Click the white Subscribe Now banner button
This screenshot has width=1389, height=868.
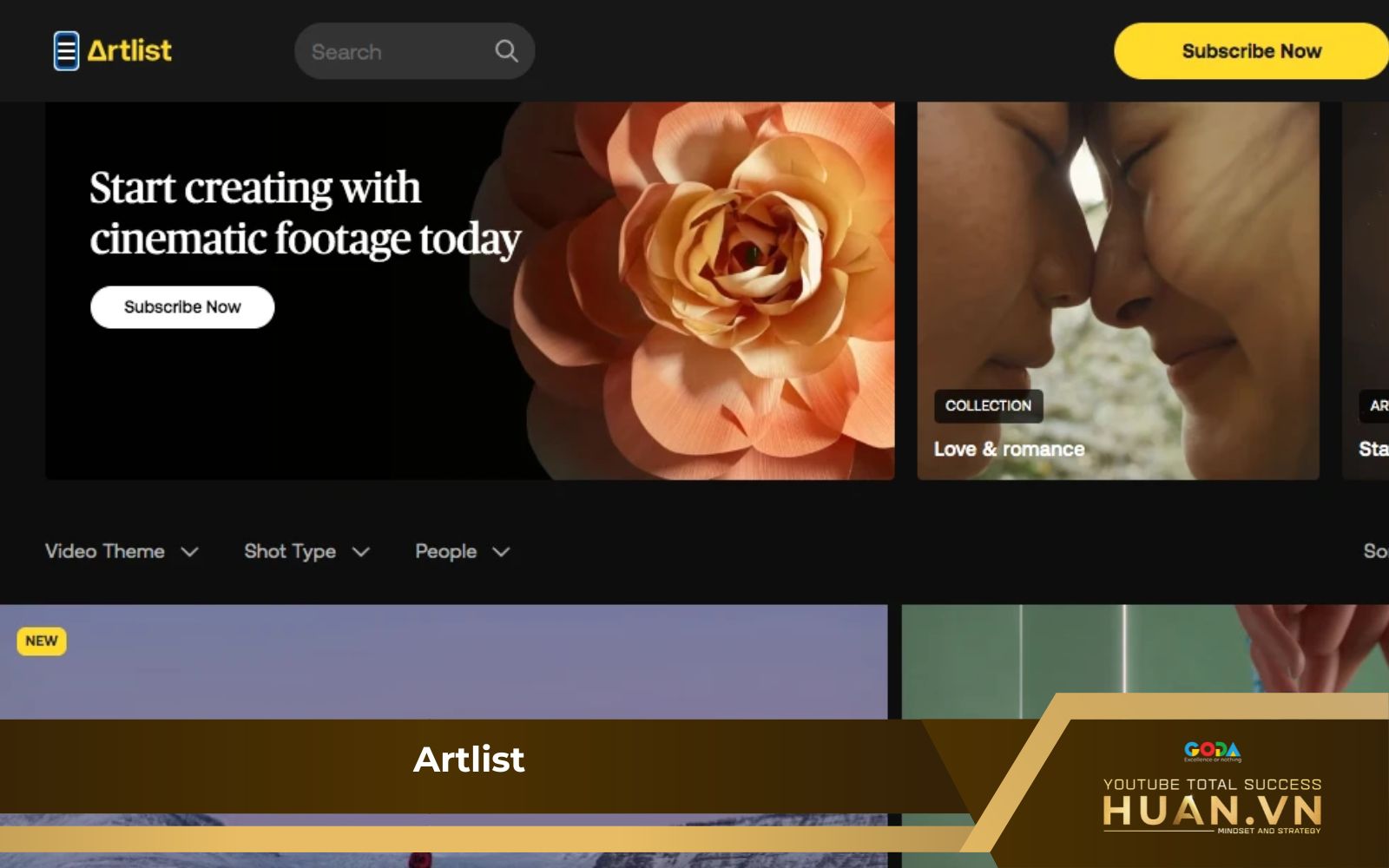click(182, 307)
